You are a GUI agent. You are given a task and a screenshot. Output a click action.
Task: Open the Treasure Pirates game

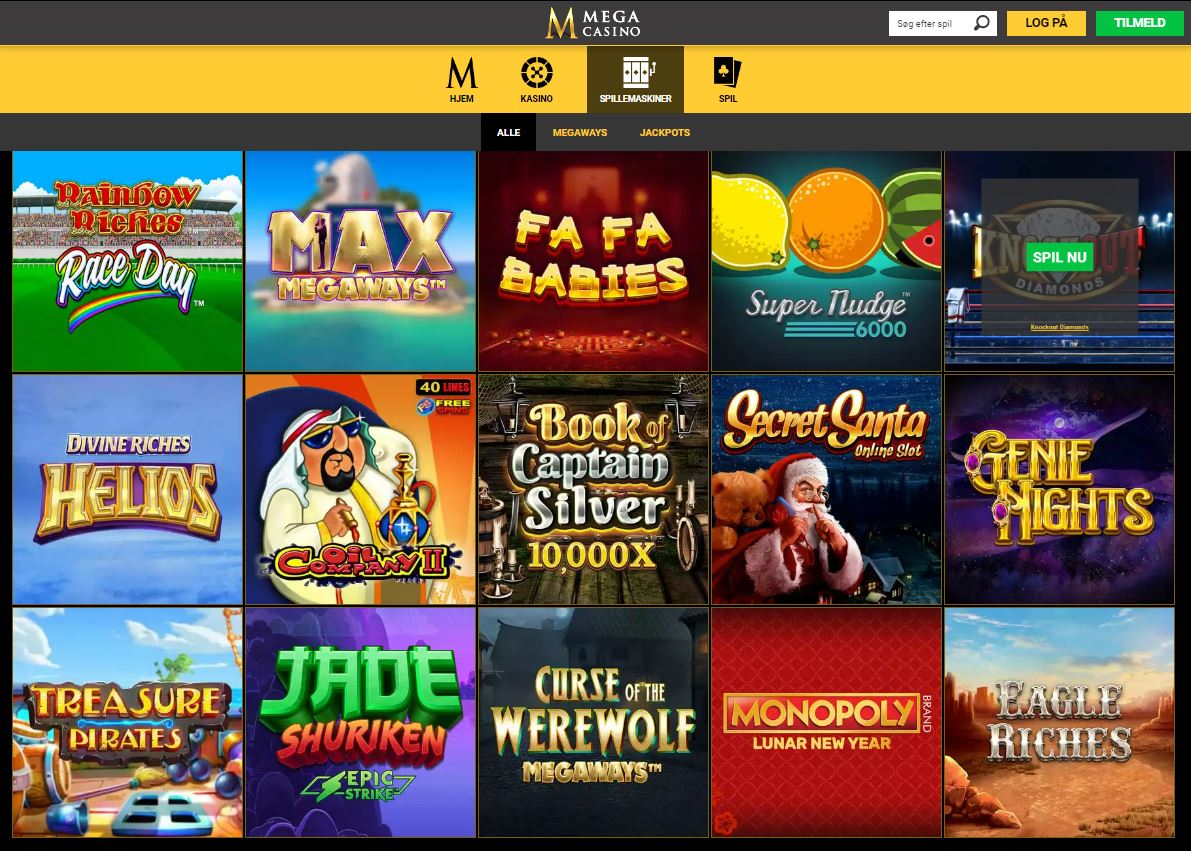[128, 723]
